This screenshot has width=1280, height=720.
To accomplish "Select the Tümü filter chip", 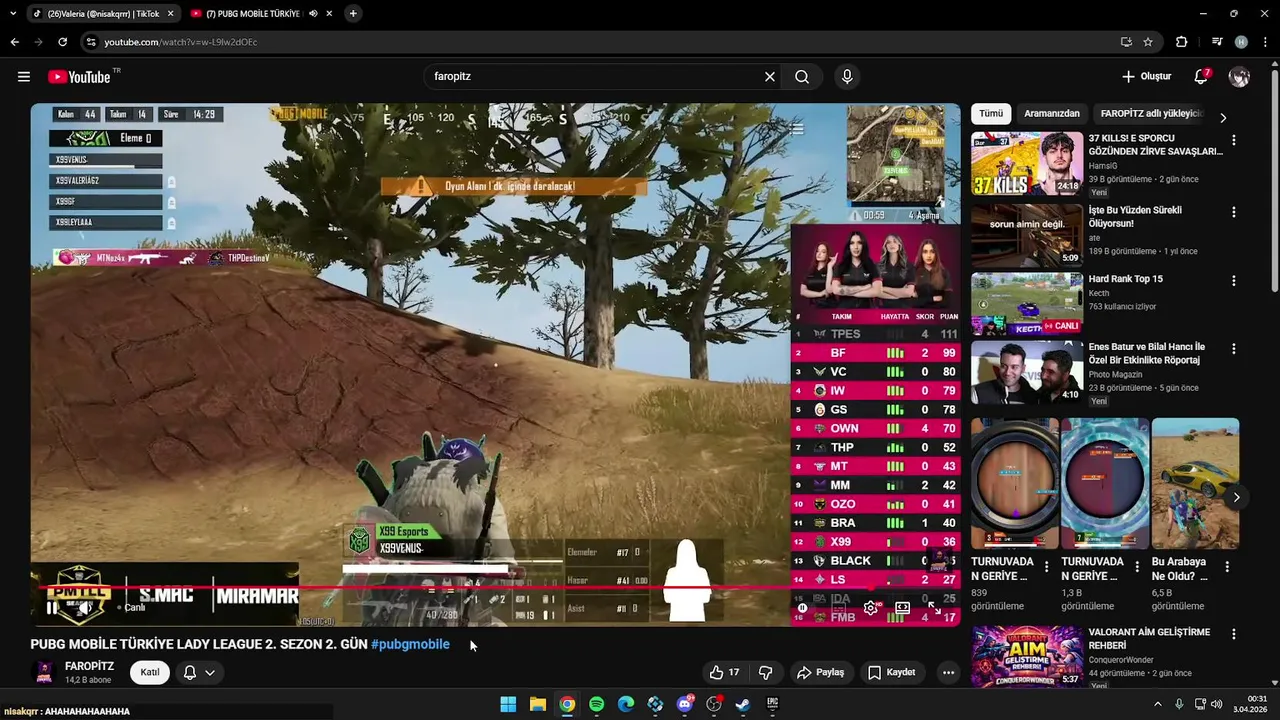I will tap(991, 114).
